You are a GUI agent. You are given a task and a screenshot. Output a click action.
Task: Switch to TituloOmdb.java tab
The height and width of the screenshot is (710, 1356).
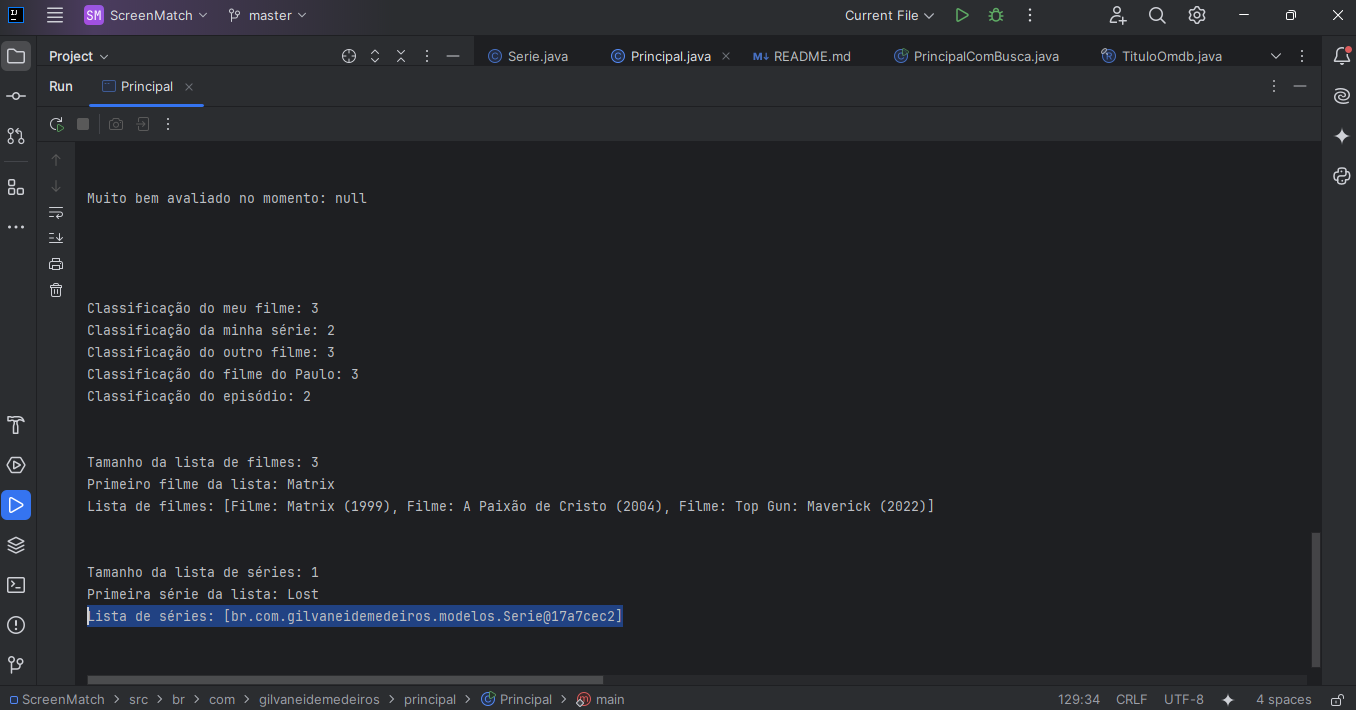(x=1161, y=56)
